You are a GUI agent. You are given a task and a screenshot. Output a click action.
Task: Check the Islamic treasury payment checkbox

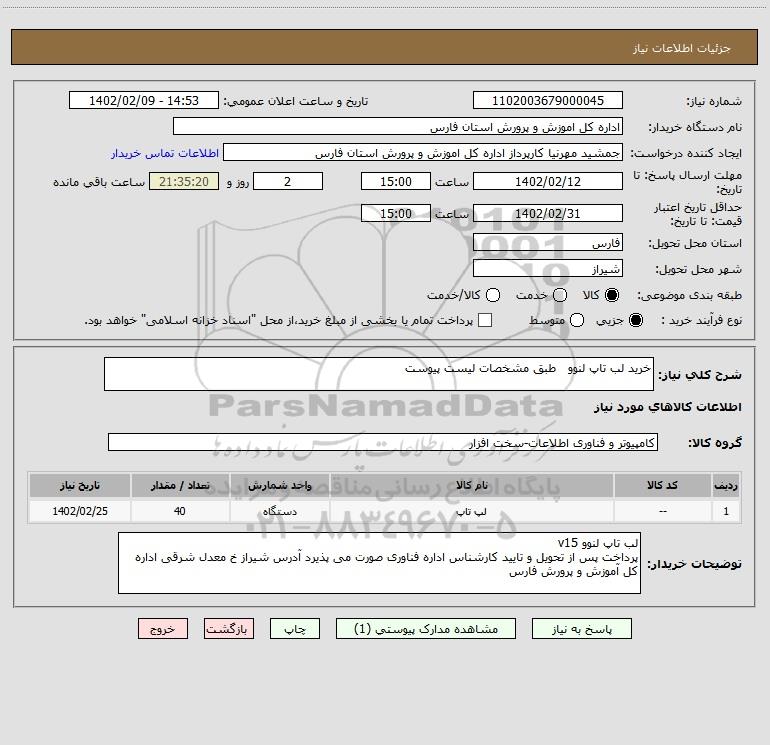point(485,320)
